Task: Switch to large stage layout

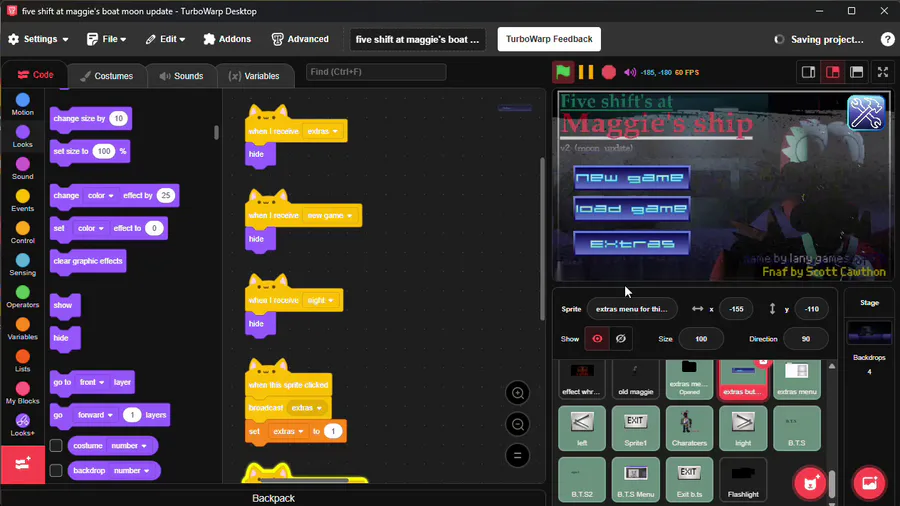Action: coord(832,72)
